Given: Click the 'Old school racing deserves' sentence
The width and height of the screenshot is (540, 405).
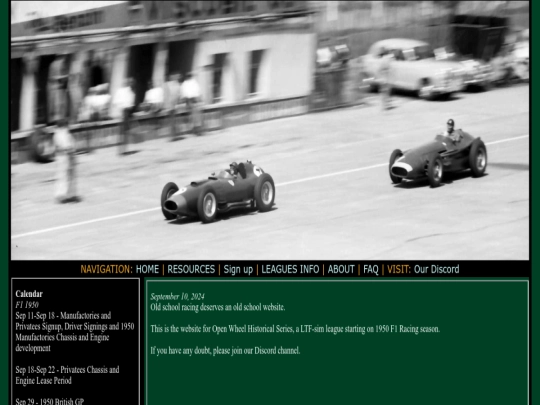Looking at the screenshot, I should coord(218,307).
